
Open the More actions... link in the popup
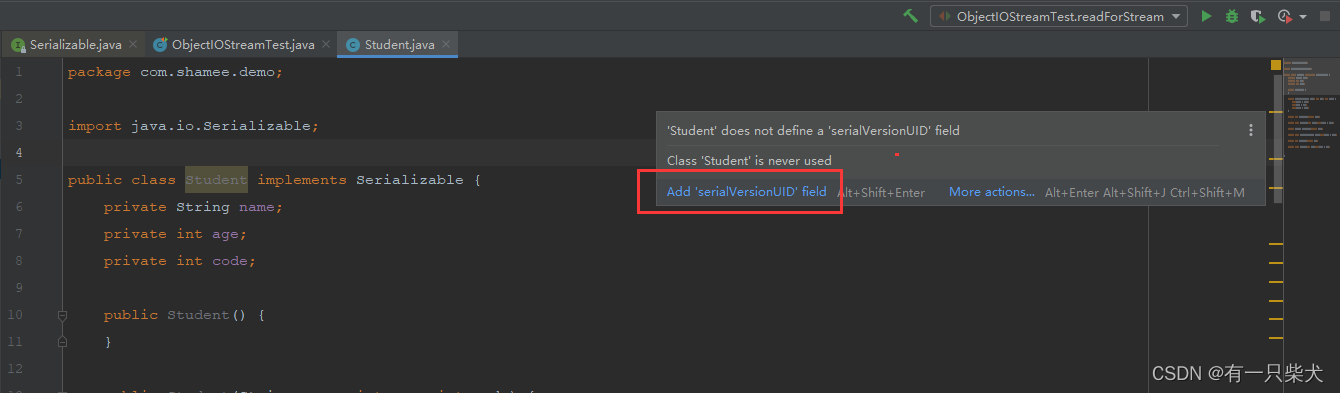click(992, 192)
